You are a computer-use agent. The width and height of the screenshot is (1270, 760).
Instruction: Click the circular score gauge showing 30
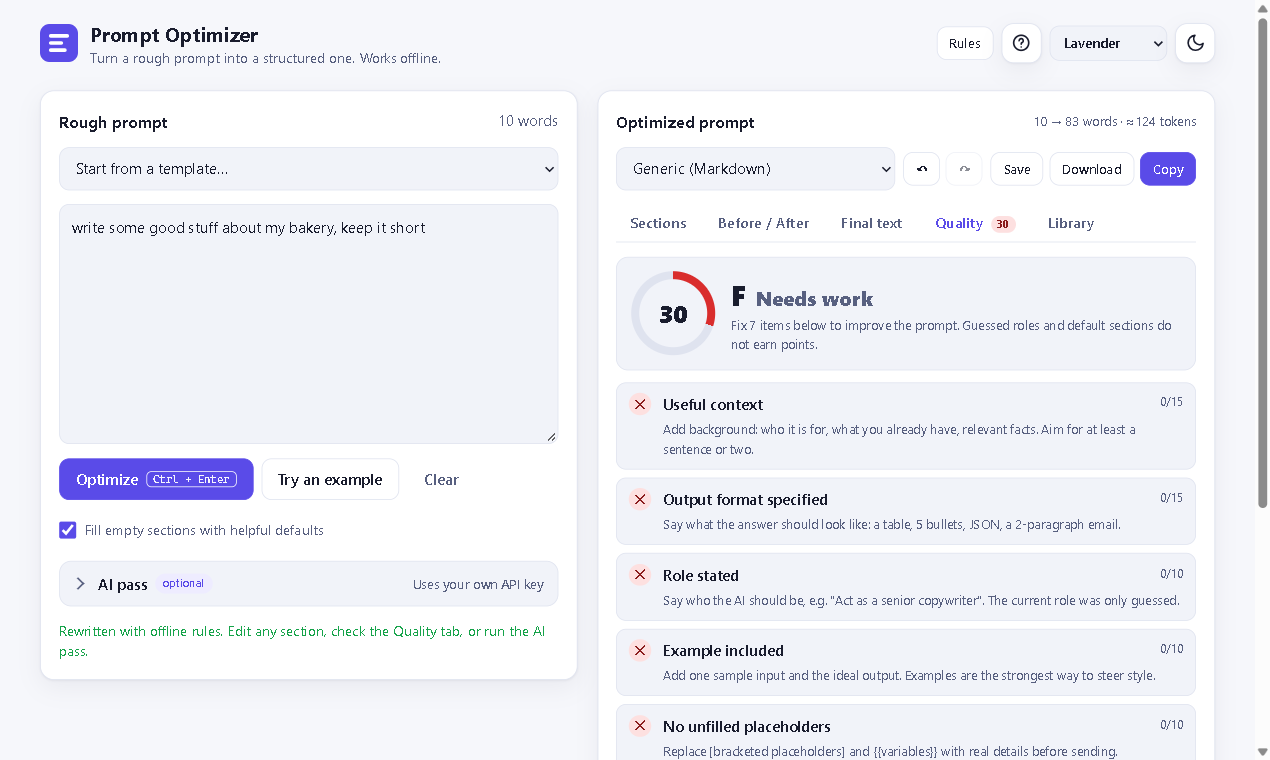[673, 313]
